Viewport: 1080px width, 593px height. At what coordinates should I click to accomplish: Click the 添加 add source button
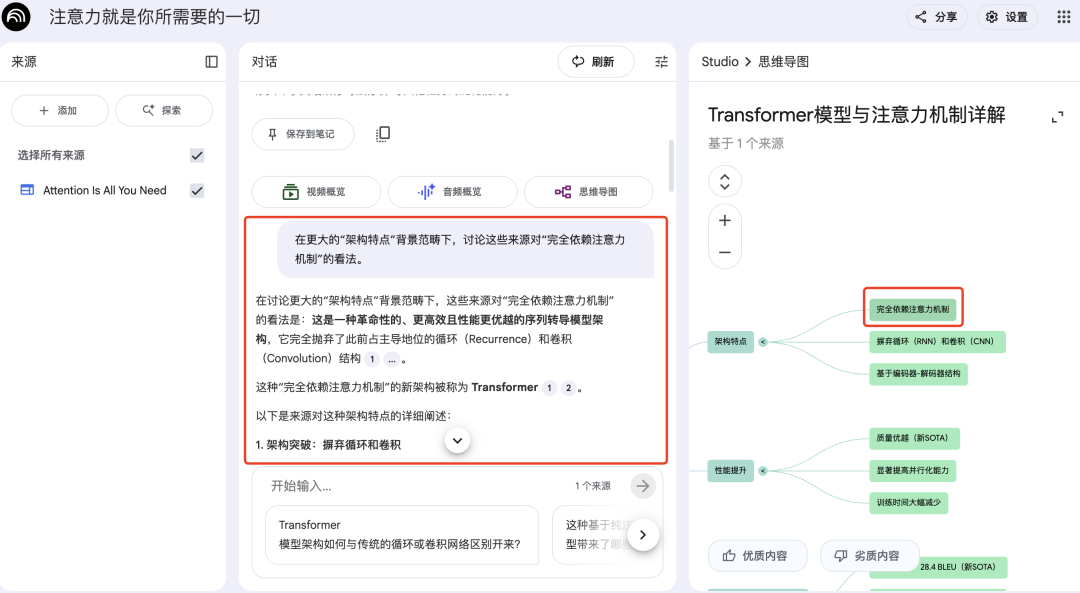(60, 110)
